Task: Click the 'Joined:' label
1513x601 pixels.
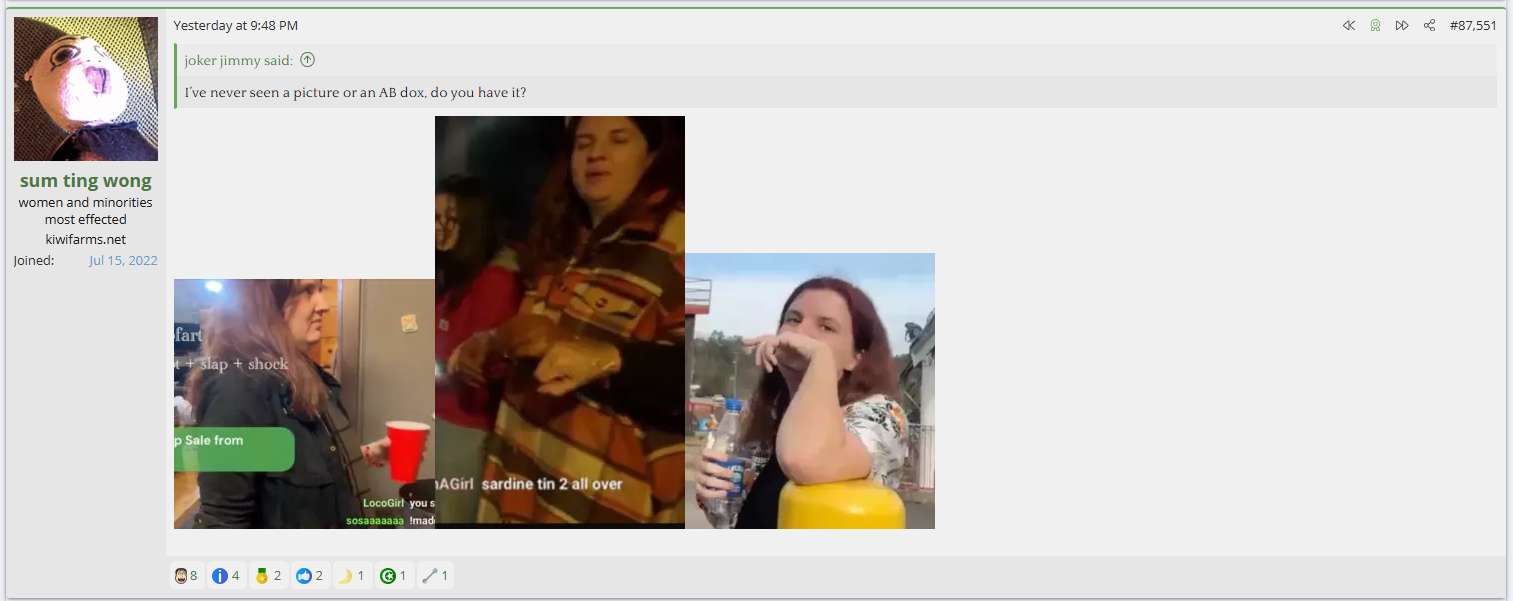Action: [x=34, y=260]
